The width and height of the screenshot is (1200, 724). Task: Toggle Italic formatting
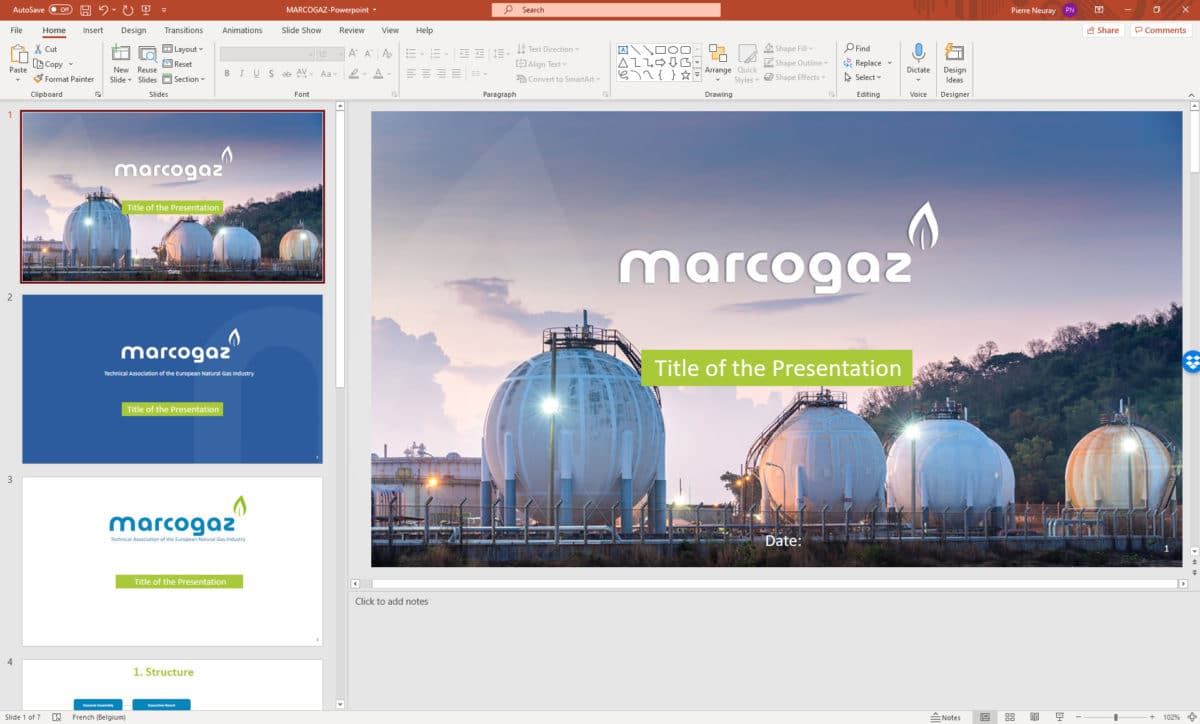(241, 73)
